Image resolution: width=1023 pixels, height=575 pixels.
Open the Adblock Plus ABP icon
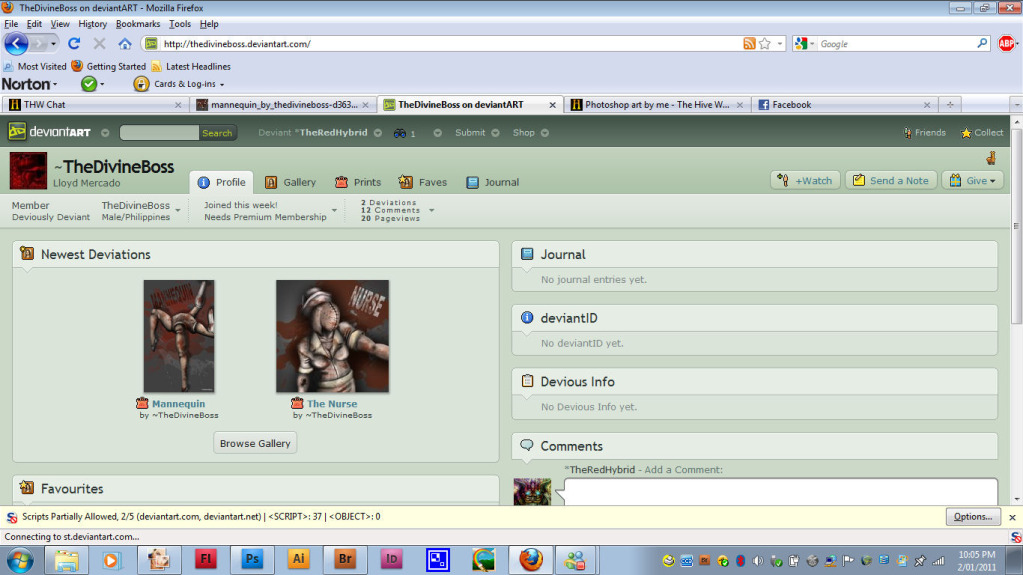1007,44
